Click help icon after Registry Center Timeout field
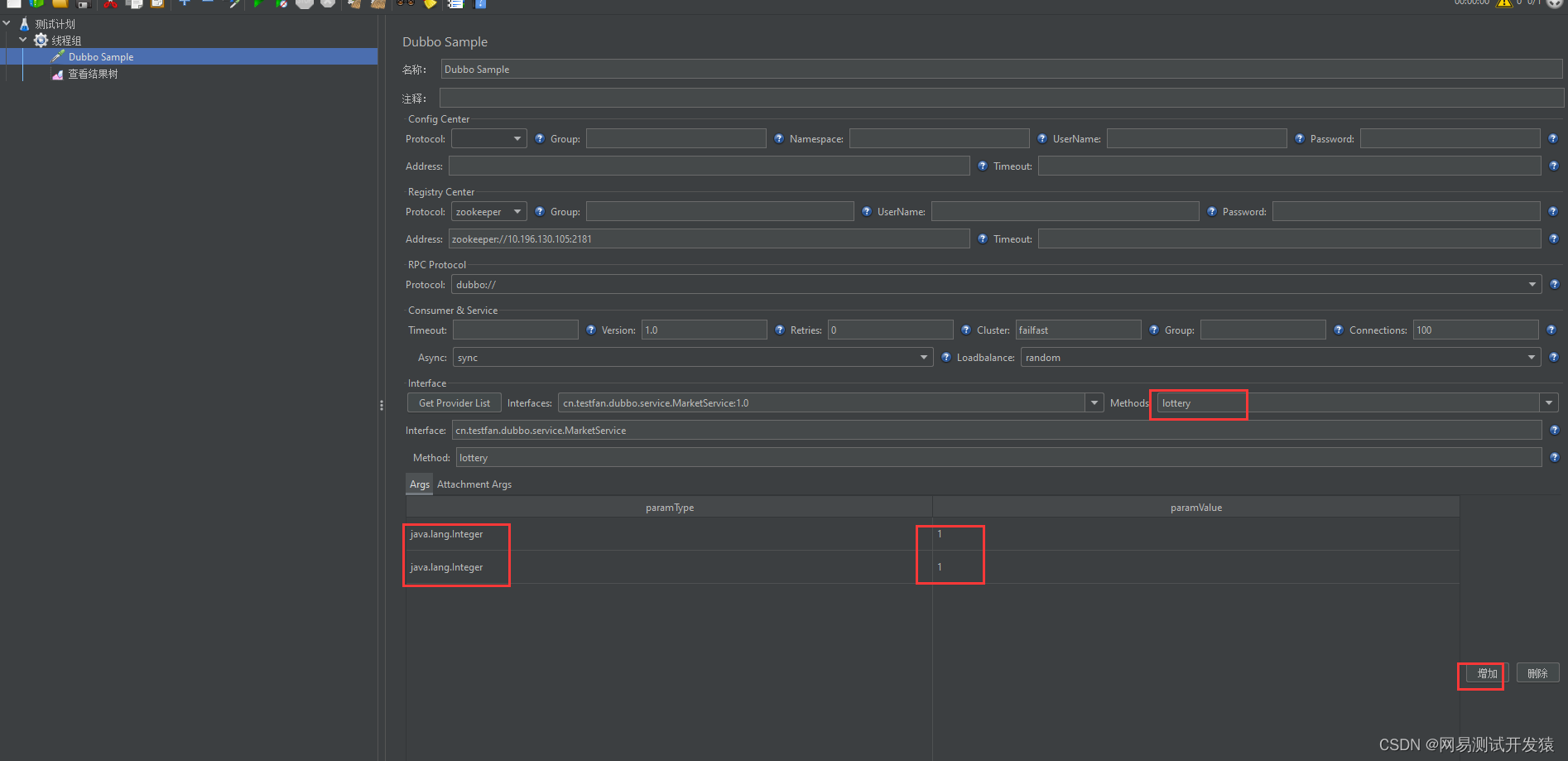Viewport: 1568px width, 761px height. [x=1553, y=239]
